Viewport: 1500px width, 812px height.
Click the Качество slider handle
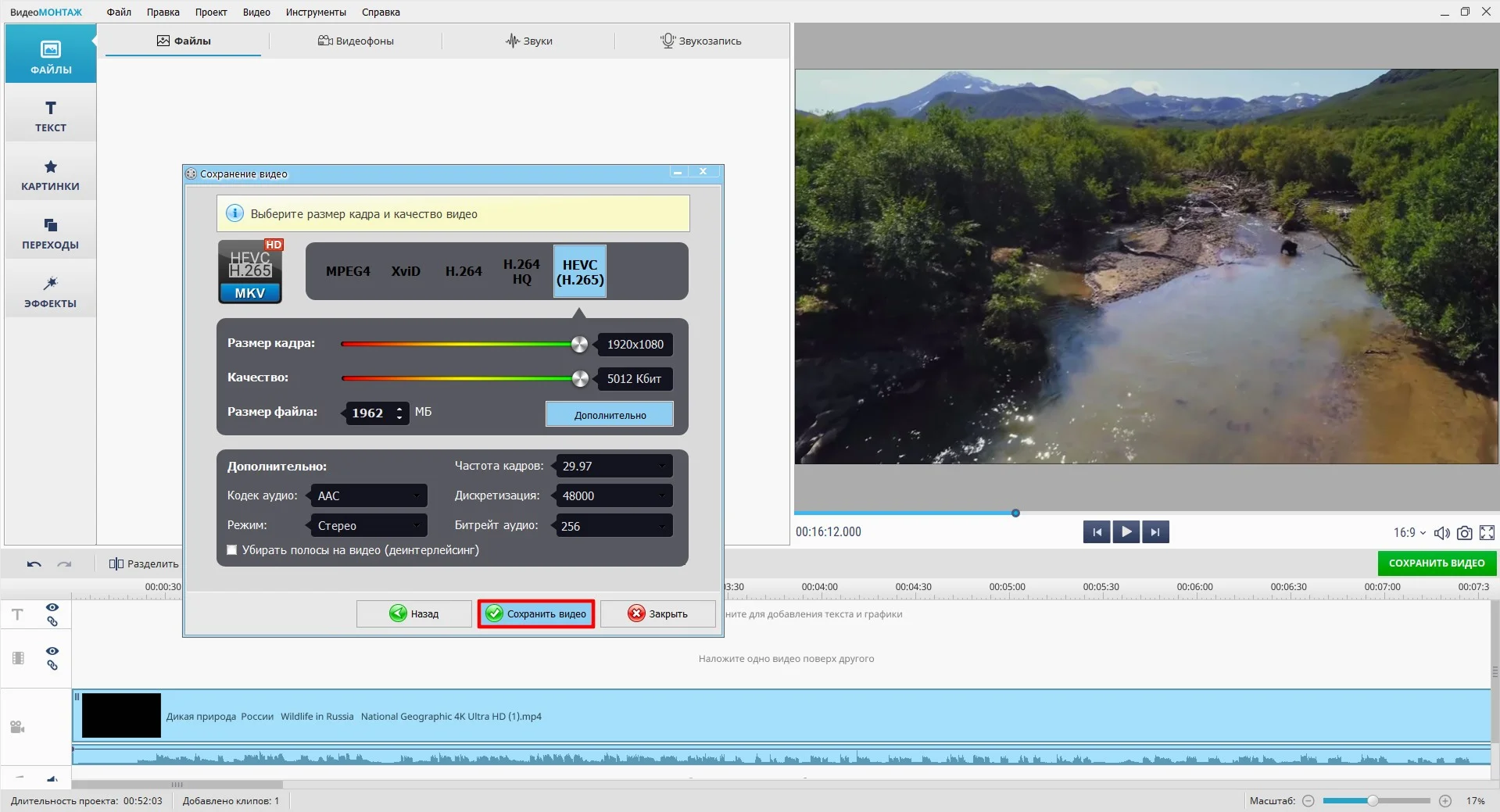(580, 378)
